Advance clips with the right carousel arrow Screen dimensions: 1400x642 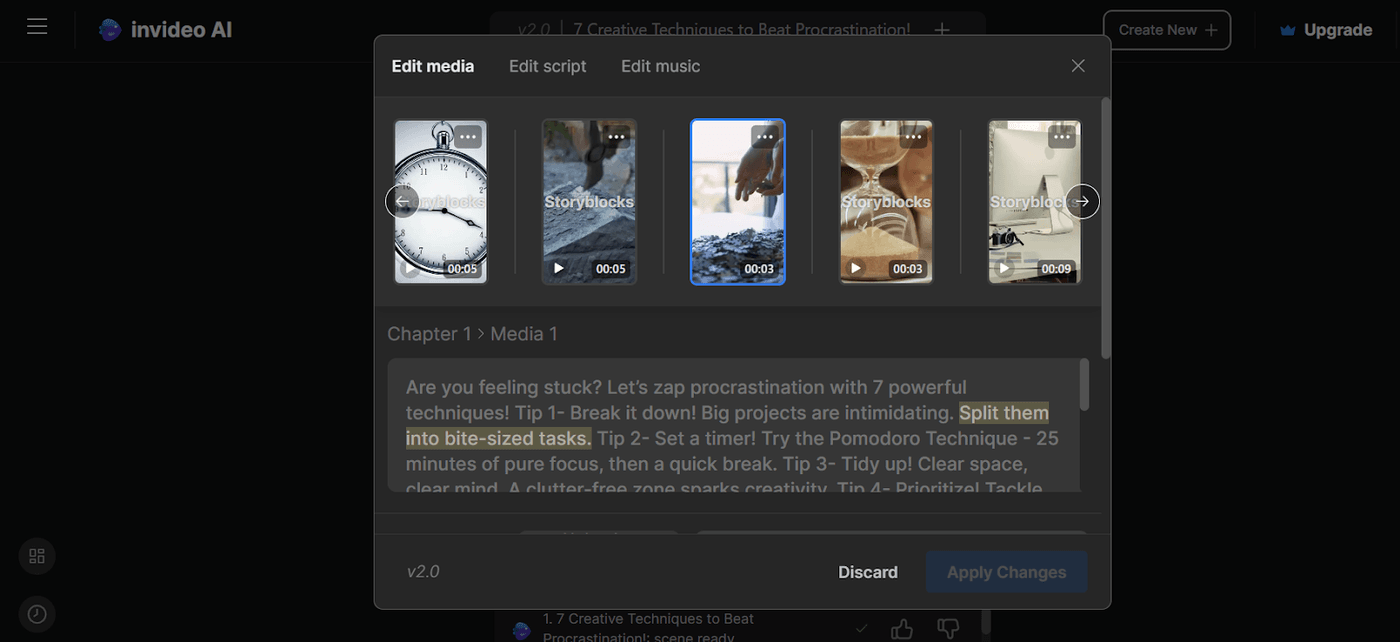[1082, 201]
